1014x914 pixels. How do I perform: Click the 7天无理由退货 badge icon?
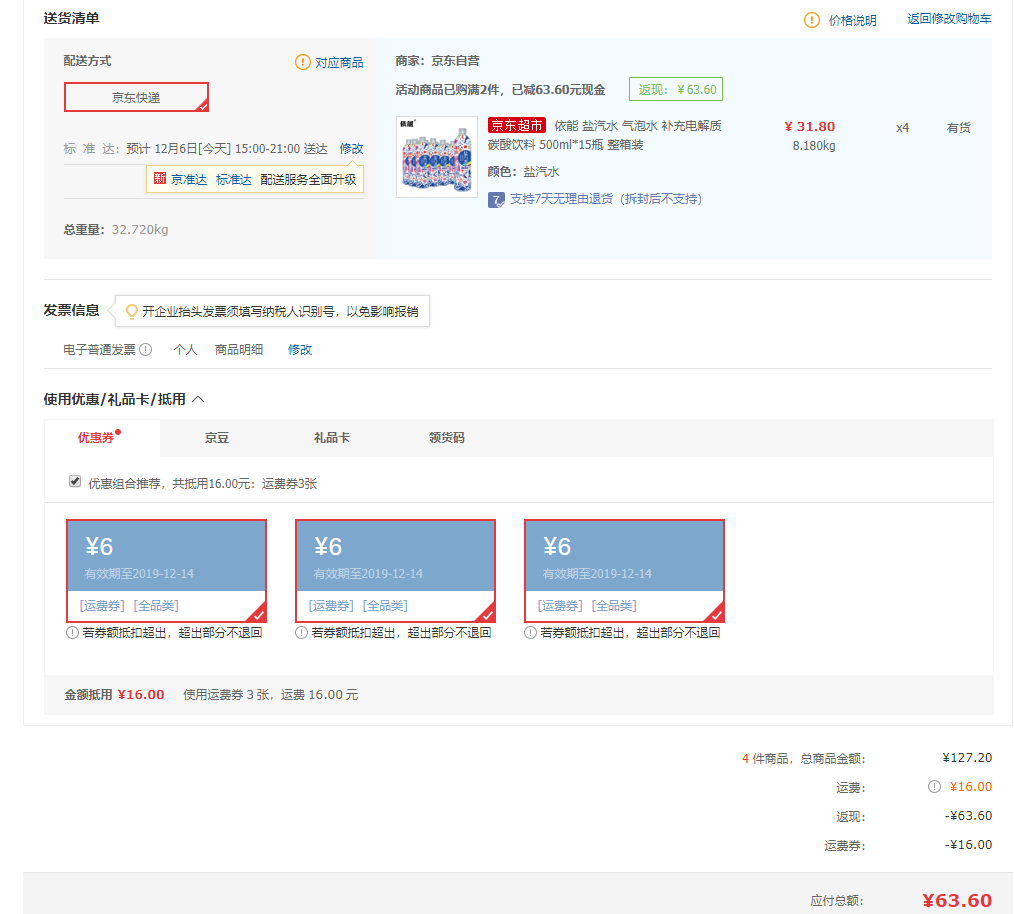(x=496, y=200)
